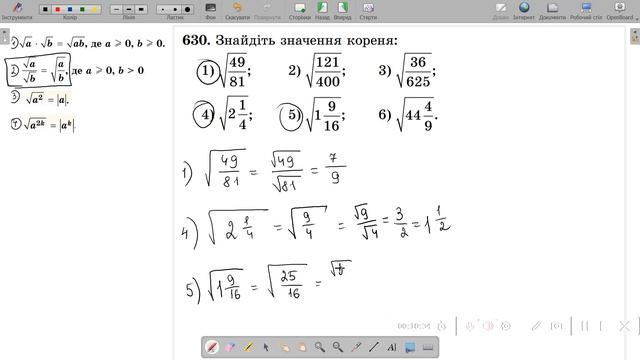Click recorder screenshot capture icon
Screen dimensions: 640x360
click(556, 326)
